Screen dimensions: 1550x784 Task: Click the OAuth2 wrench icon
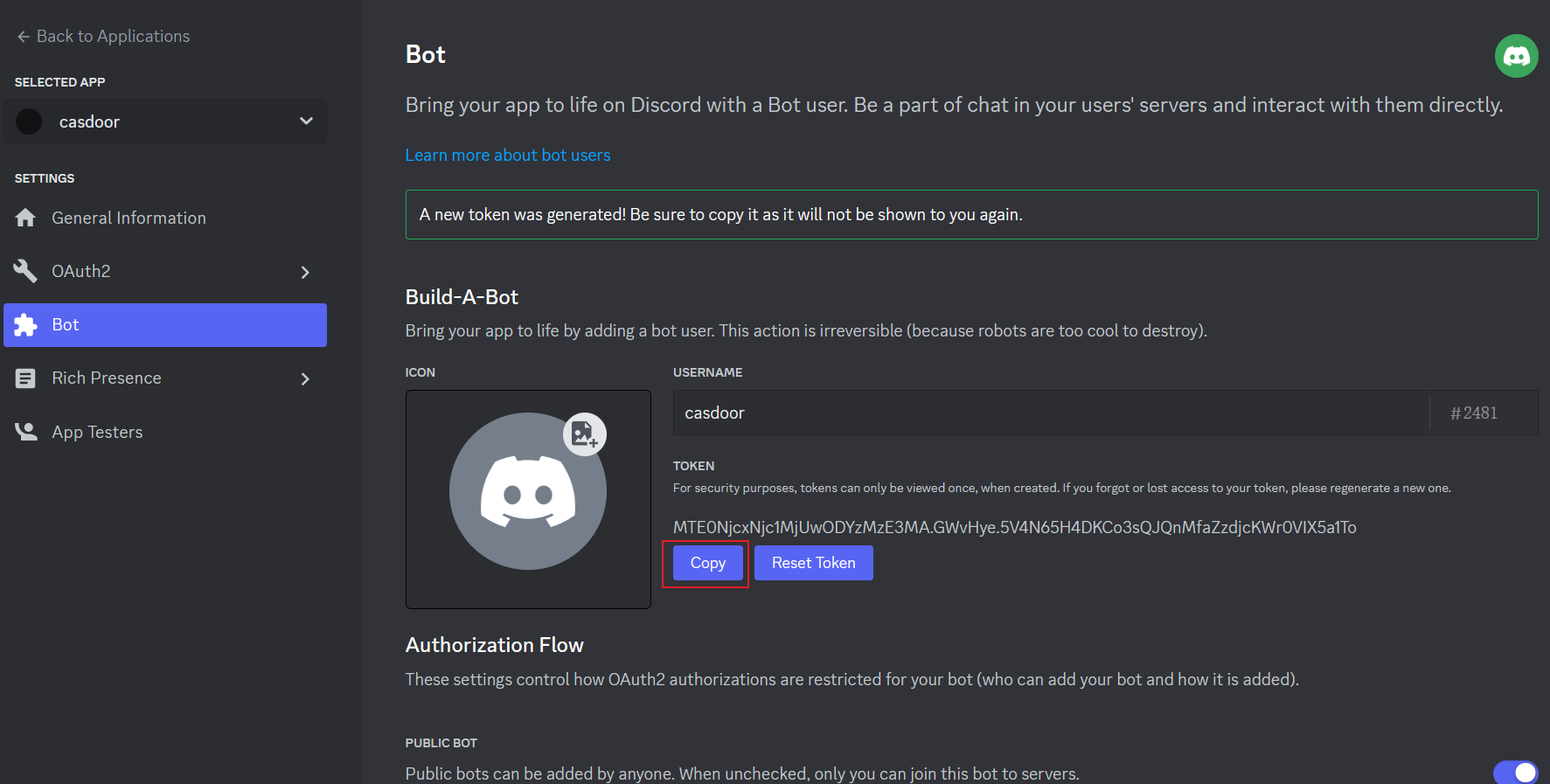tap(24, 271)
